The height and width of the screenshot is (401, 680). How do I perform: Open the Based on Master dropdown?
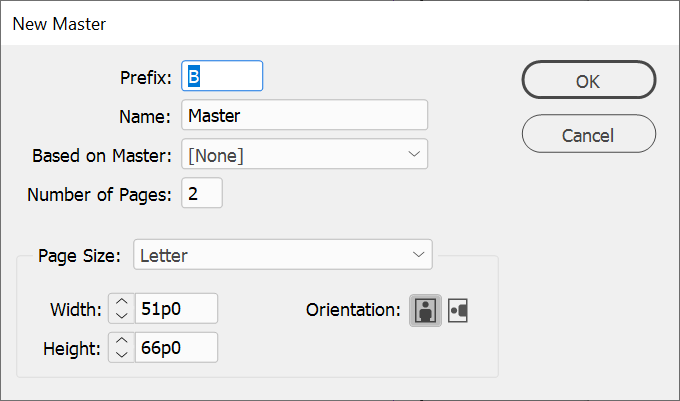(304, 155)
